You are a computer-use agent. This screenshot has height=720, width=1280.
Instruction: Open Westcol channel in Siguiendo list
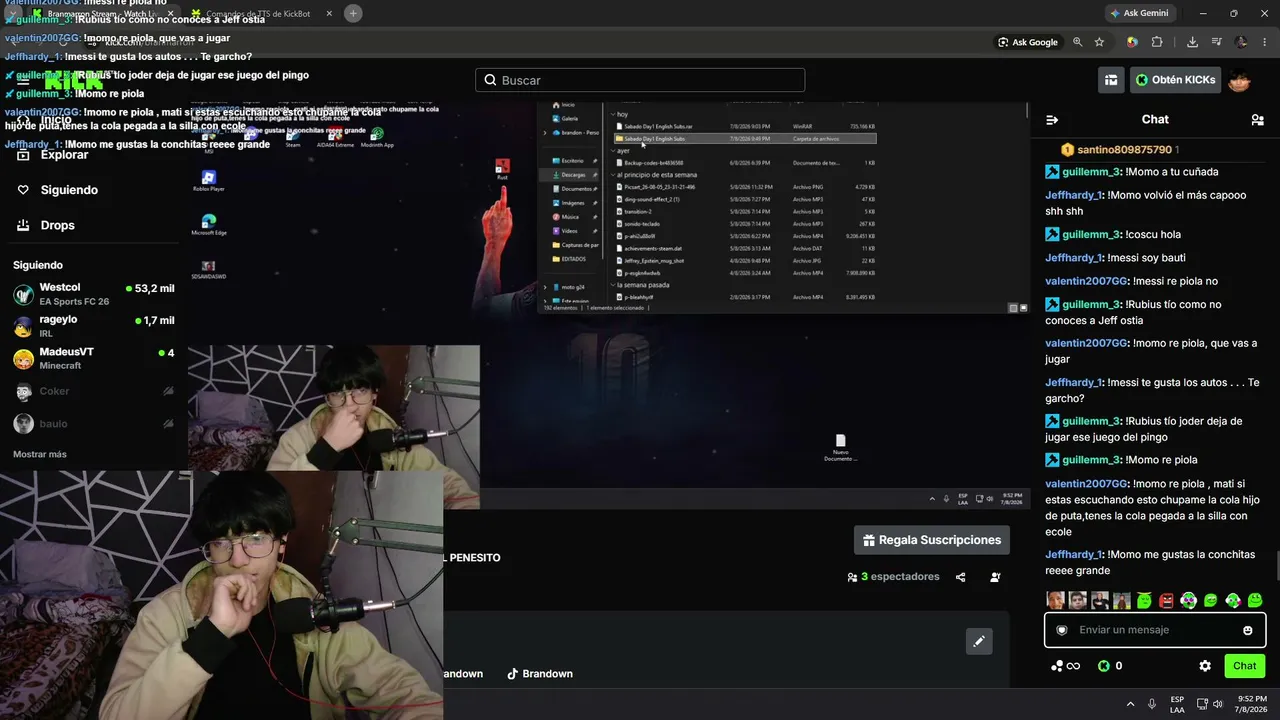click(93, 294)
